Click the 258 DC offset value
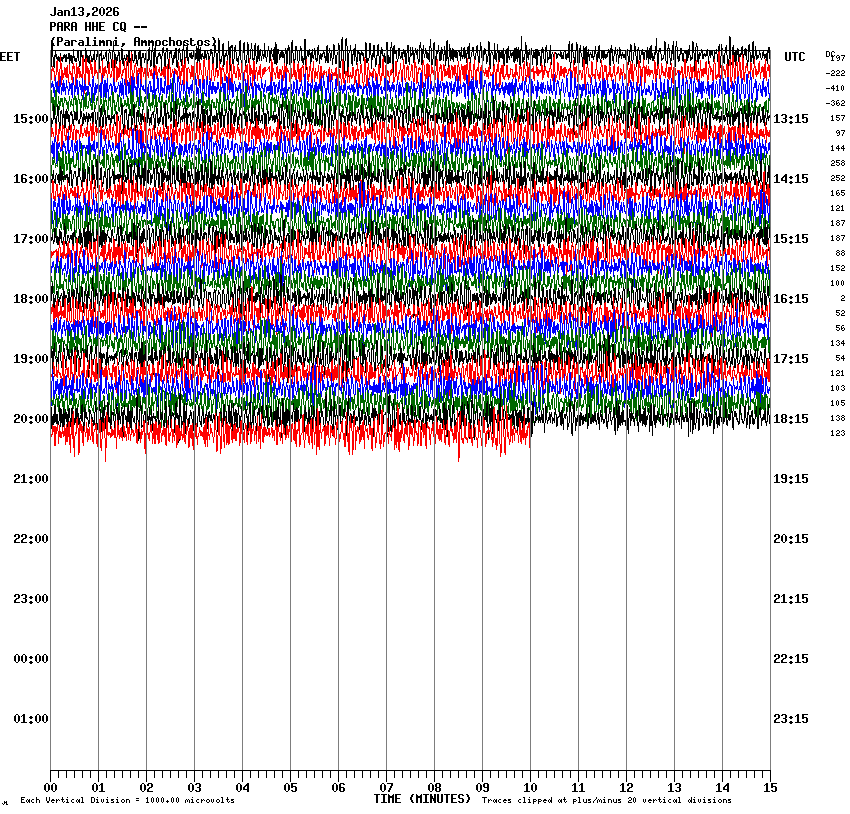 [838, 163]
